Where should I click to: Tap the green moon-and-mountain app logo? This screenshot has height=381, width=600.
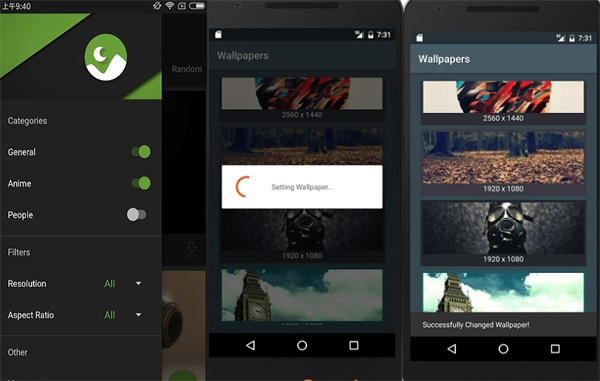(x=106, y=57)
